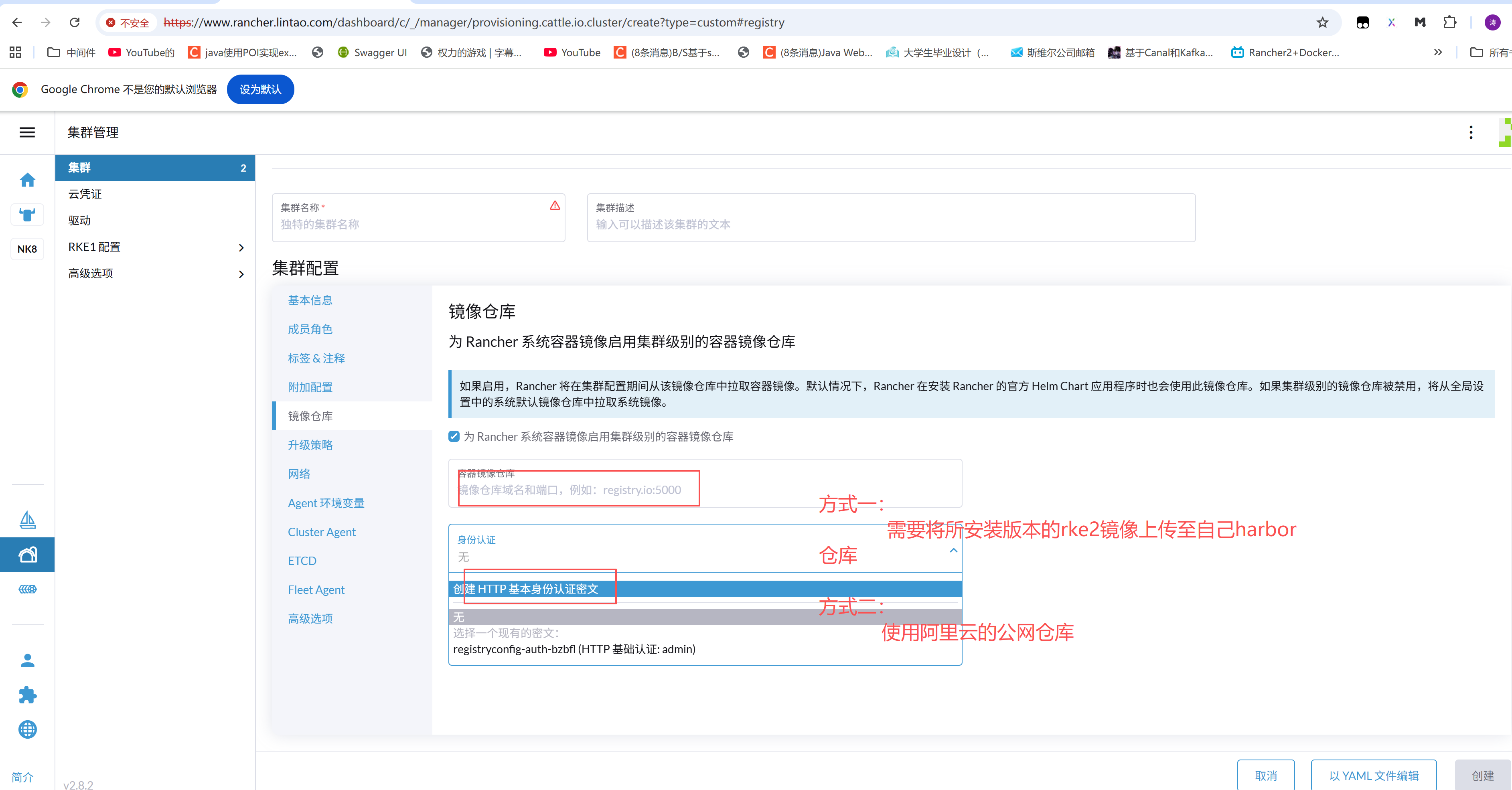Open 驱动 in the sidebar
The width and height of the screenshot is (1512, 790).
[155, 221]
